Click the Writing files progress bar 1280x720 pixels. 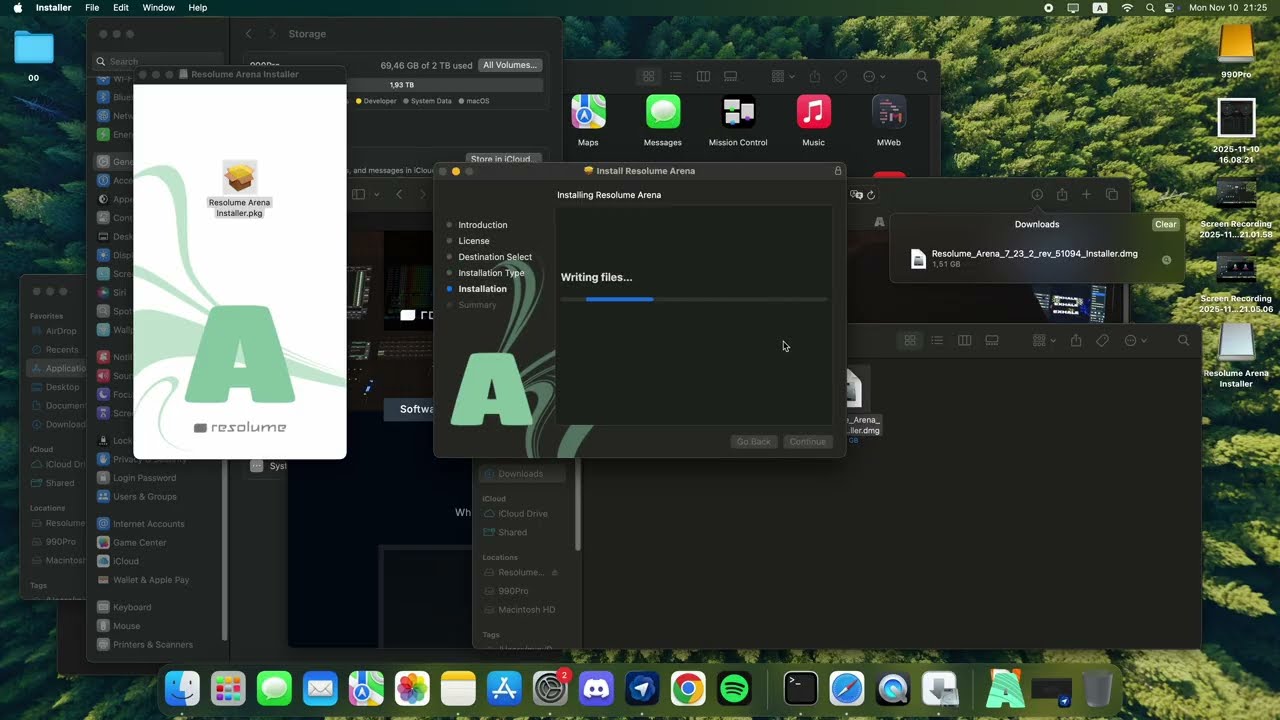point(694,299)
